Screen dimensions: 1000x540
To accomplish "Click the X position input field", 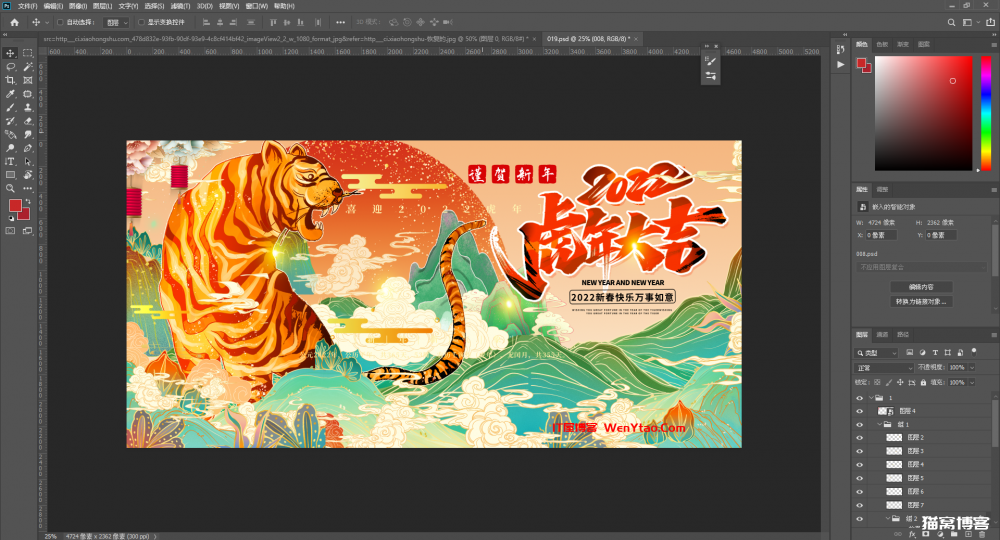I will click(x=881, y=235).
